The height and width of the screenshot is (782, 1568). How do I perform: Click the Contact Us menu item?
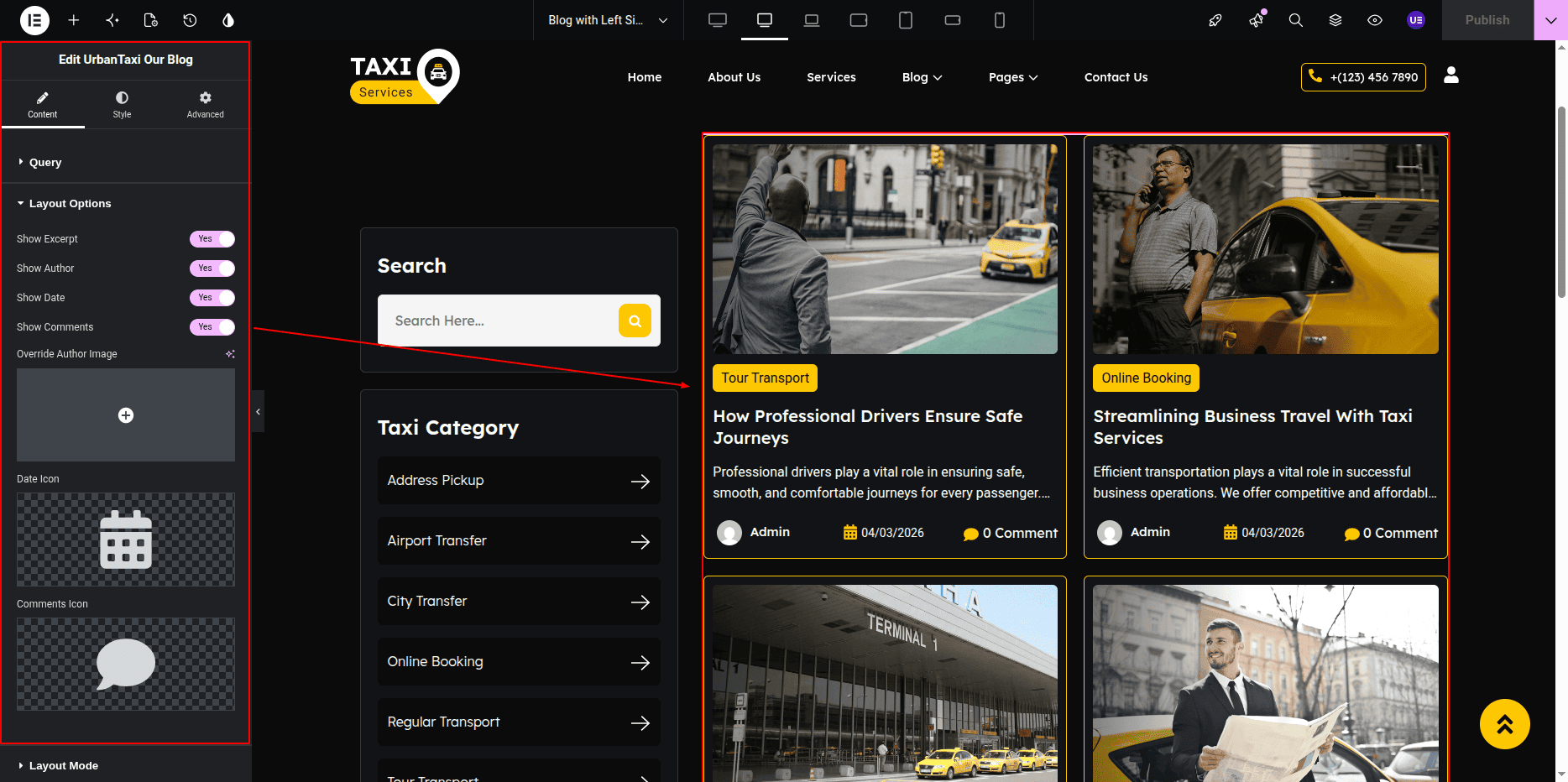coord(1116,77)
